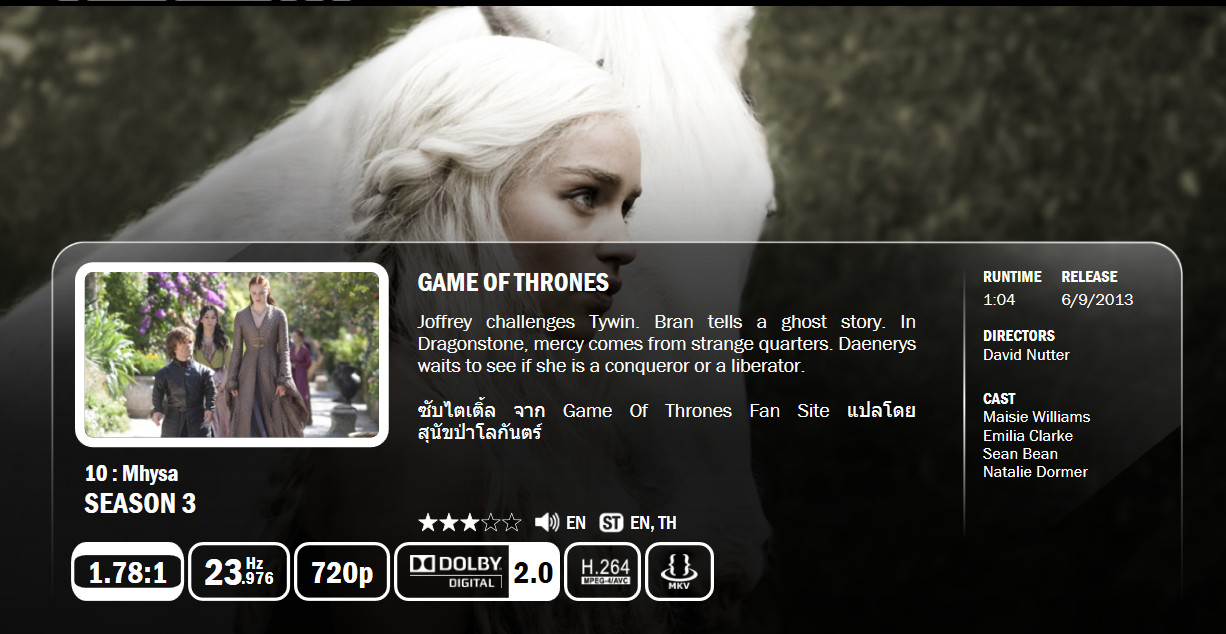The height and width of the screenshot is (634, 1226).
Task: Click the GAME OF THRONES title
Action: 513,283
